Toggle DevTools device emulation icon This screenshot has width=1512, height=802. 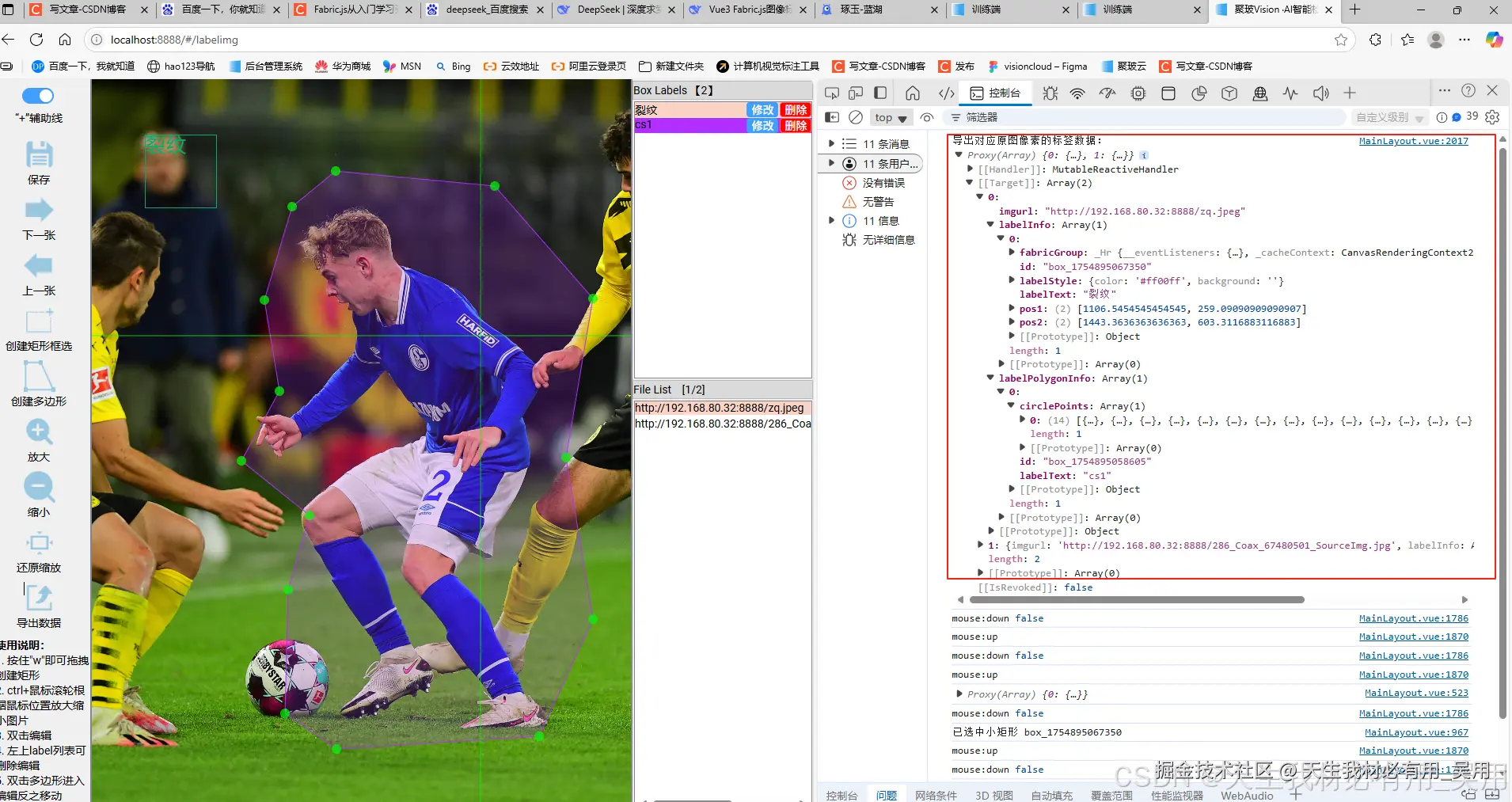pyautogui.click(x=856, y=93)
